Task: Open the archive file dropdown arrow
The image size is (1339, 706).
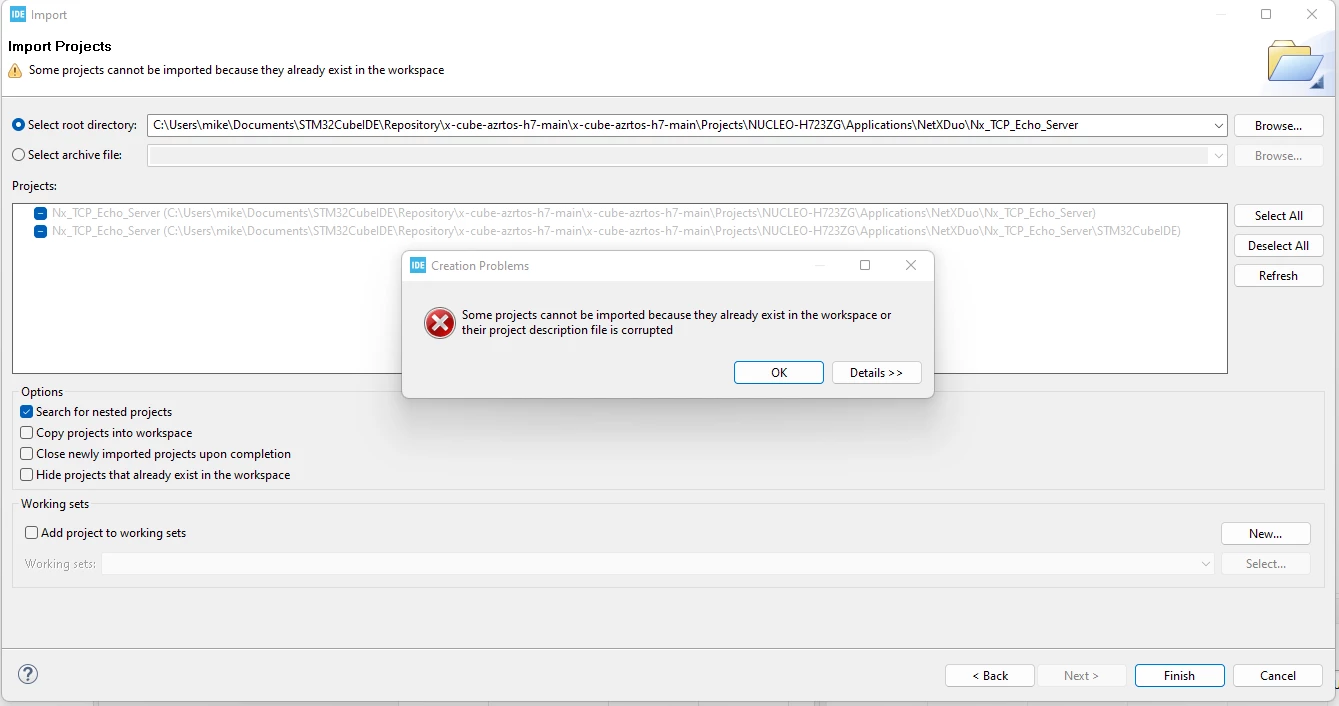Action: pos(1218,156)
